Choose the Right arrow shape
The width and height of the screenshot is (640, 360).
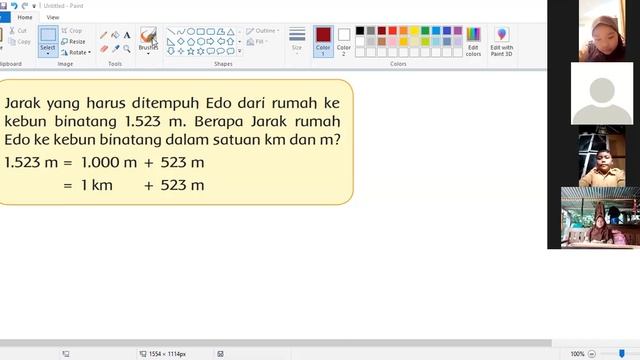tap(211, 41)
